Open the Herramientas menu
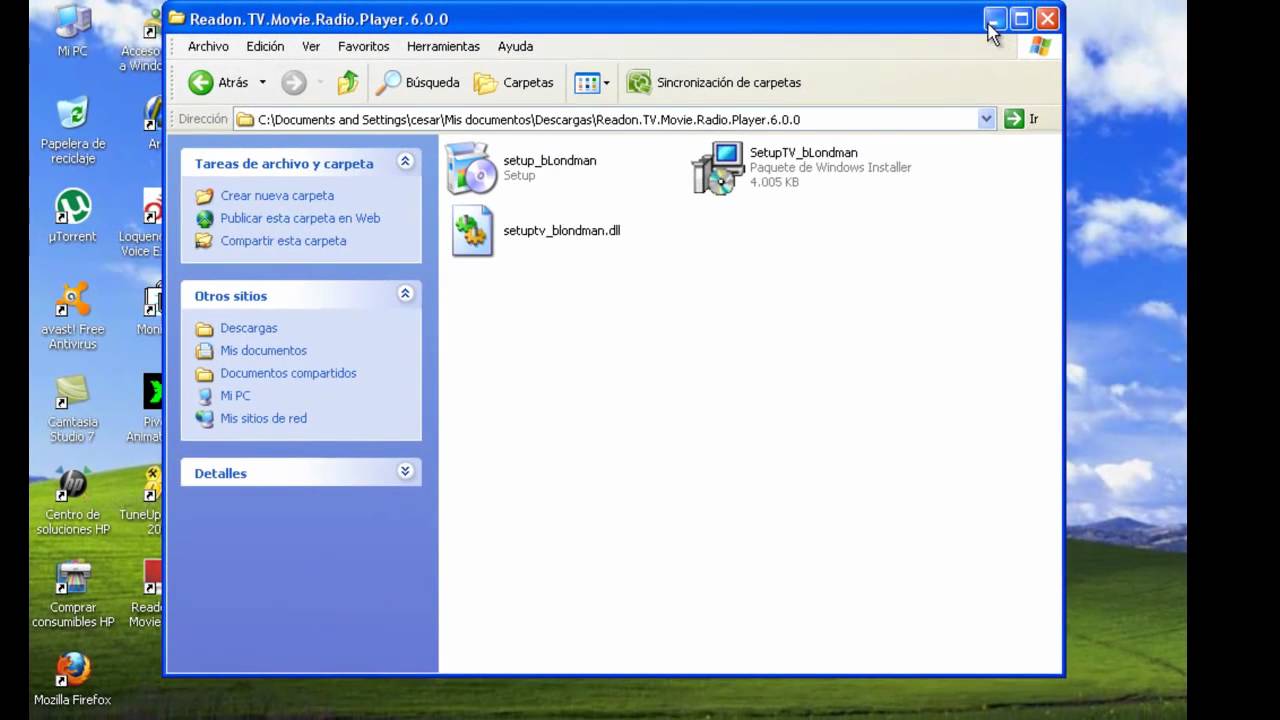 click(443, 46)
